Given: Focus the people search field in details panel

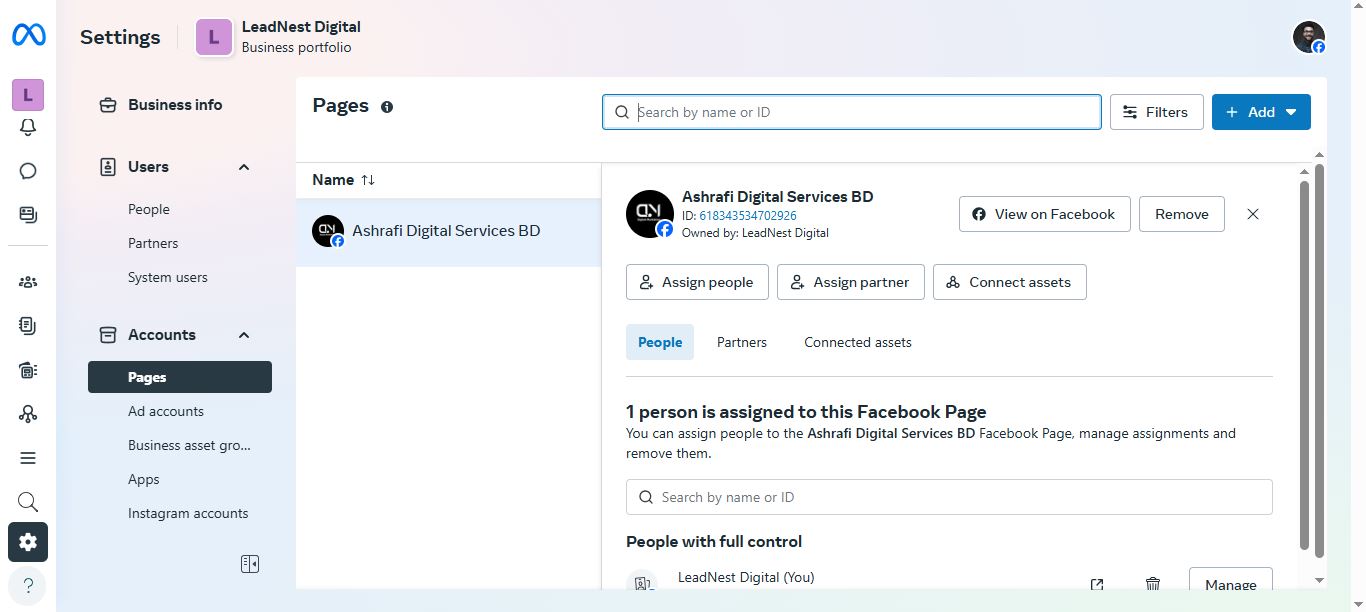Looking at the screenshot, I should (949, 497).
